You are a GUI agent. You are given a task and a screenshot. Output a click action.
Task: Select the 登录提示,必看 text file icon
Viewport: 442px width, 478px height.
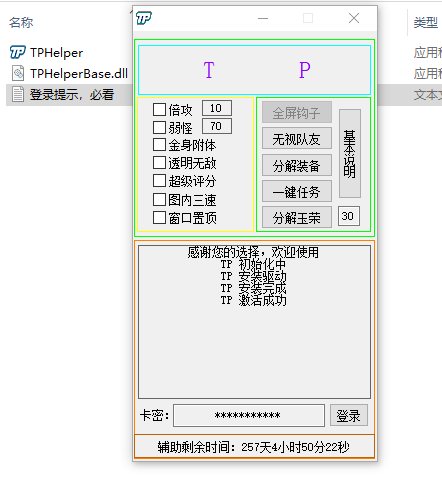[x=18, y=94]
